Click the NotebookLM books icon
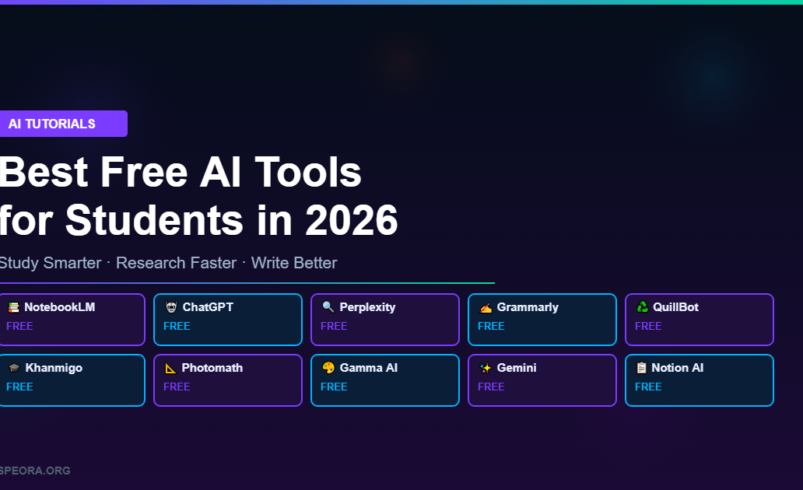 pyautogui.click(x=13, y=307)
